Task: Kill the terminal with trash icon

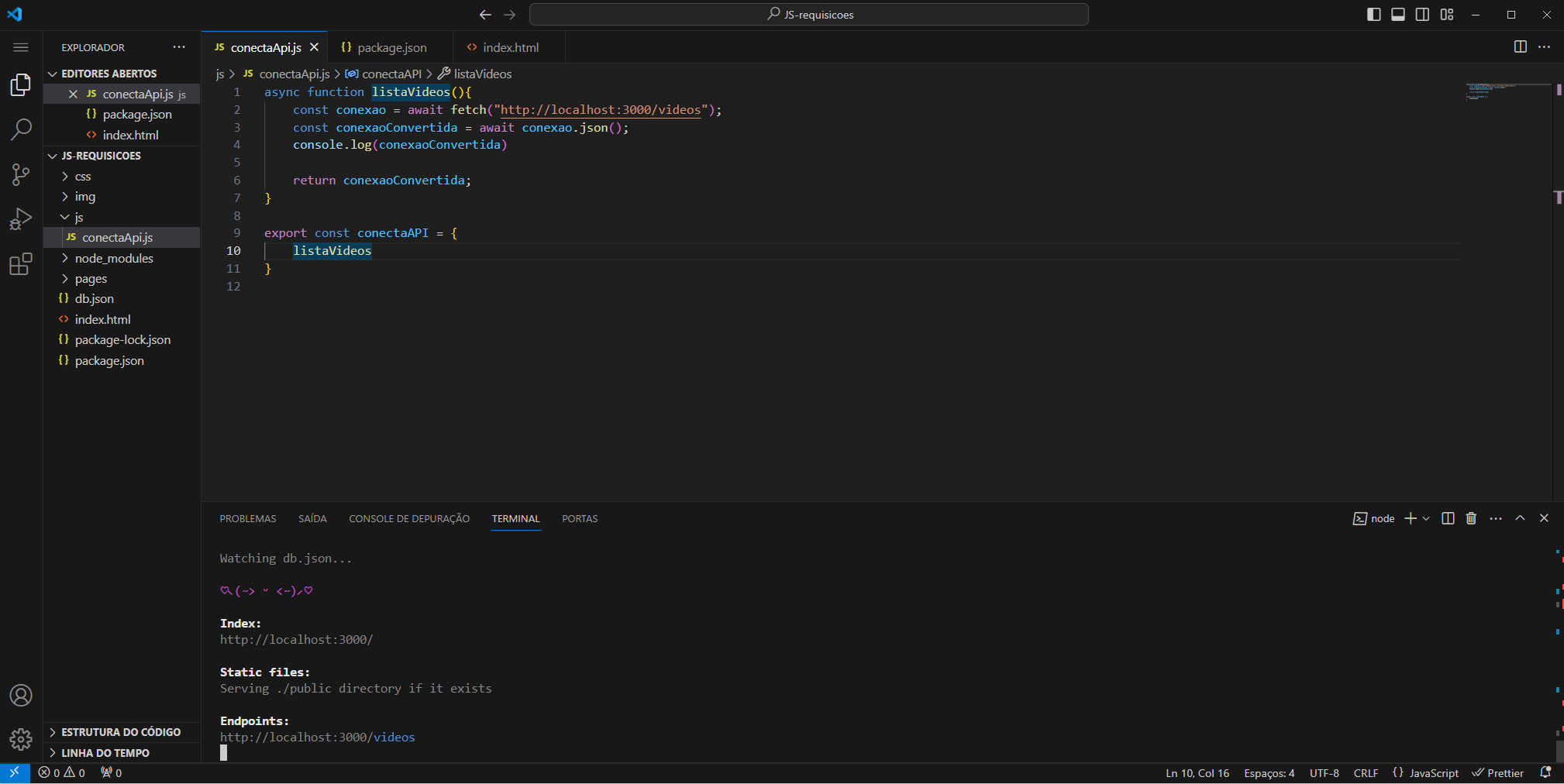Action: pos(1471,518)
